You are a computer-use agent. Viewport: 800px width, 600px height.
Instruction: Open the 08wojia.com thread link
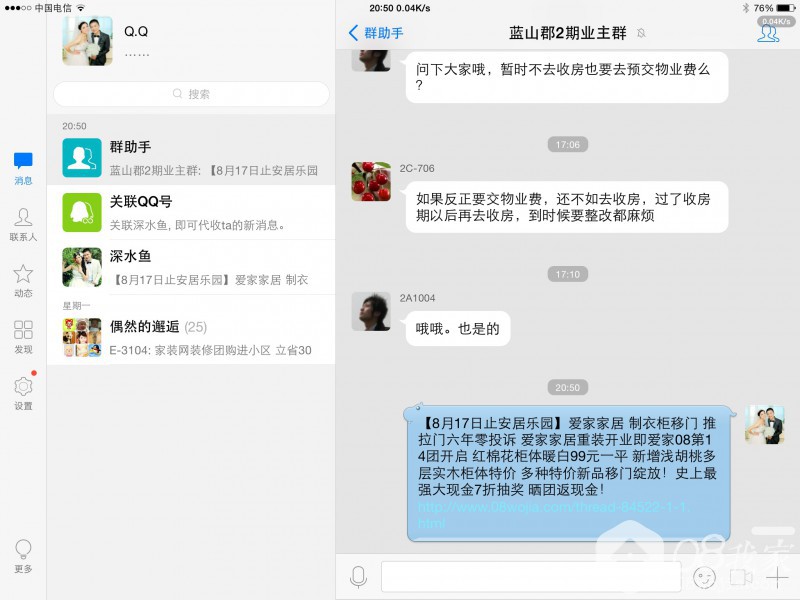click(x=554, y=515)
